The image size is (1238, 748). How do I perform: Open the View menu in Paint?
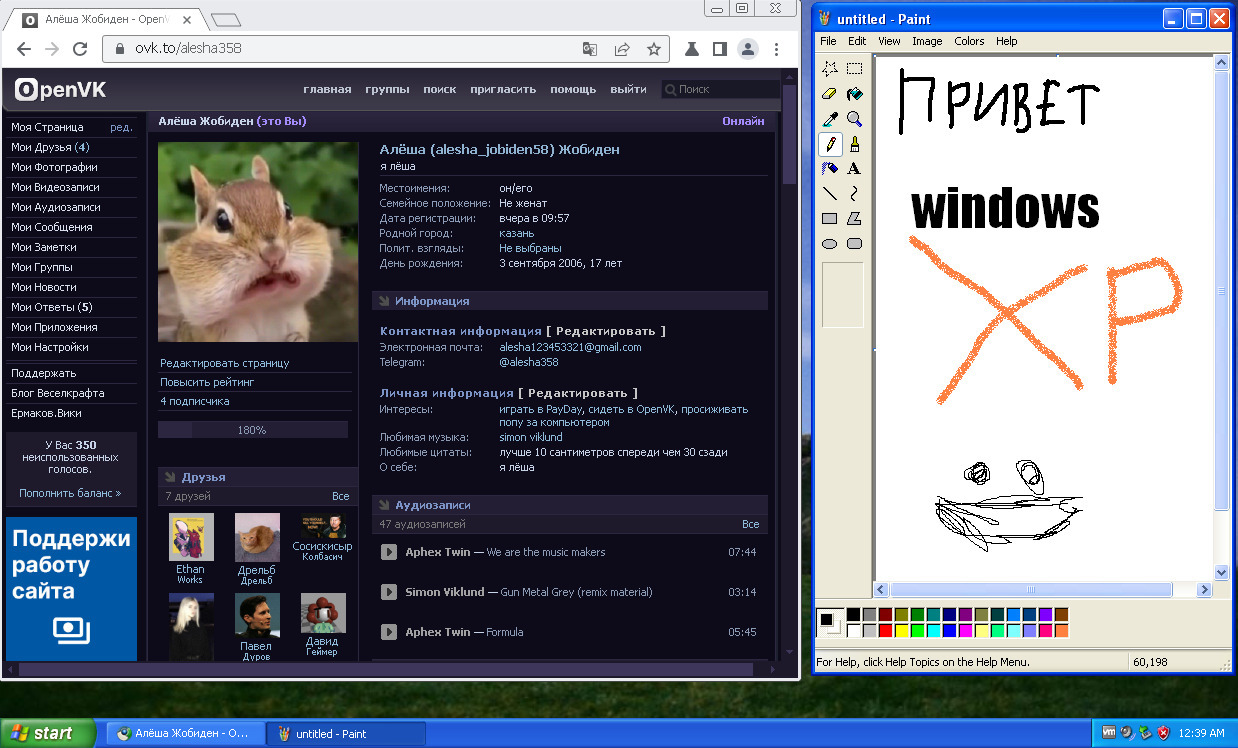point(889,41)
